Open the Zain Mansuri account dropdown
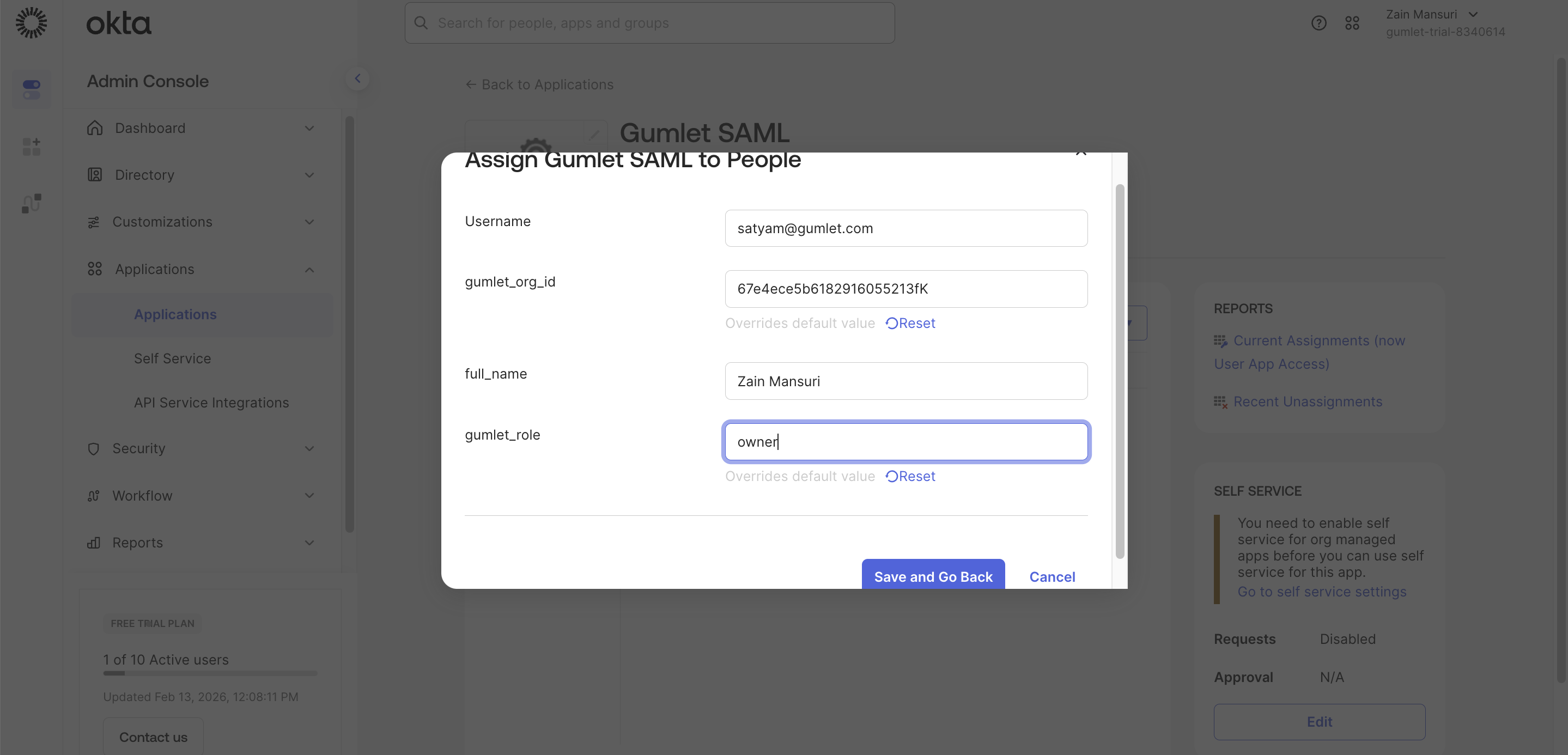This screenshot has height=755, width=1568. (1473, 15)
